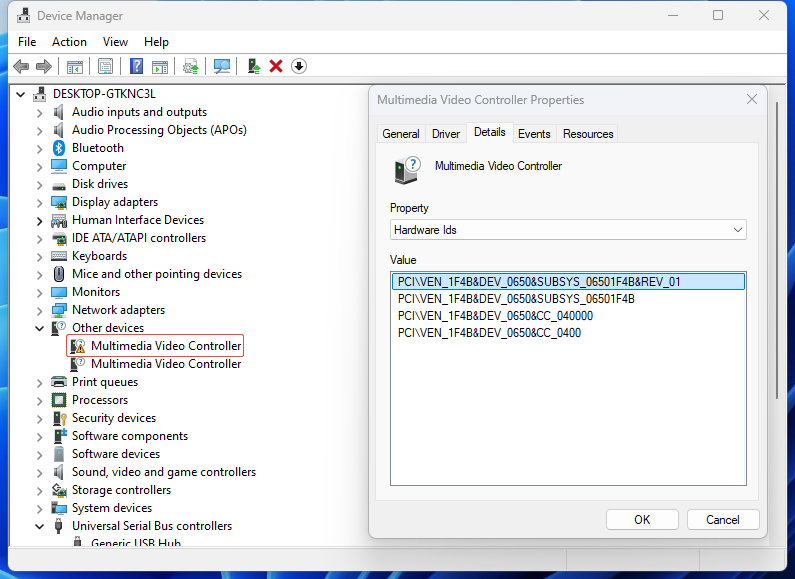Screen dimensions: 795x579
Task: Open the Events tab
Action: pyautogui.click(x=534, y=134)
